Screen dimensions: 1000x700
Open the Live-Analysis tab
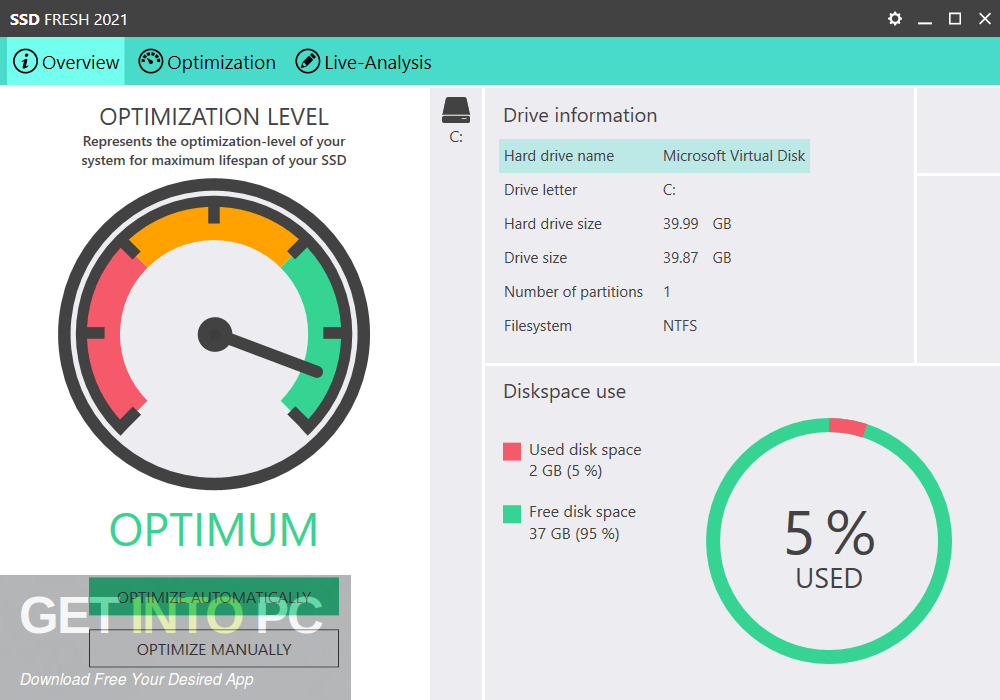click(x=363, y=61)
